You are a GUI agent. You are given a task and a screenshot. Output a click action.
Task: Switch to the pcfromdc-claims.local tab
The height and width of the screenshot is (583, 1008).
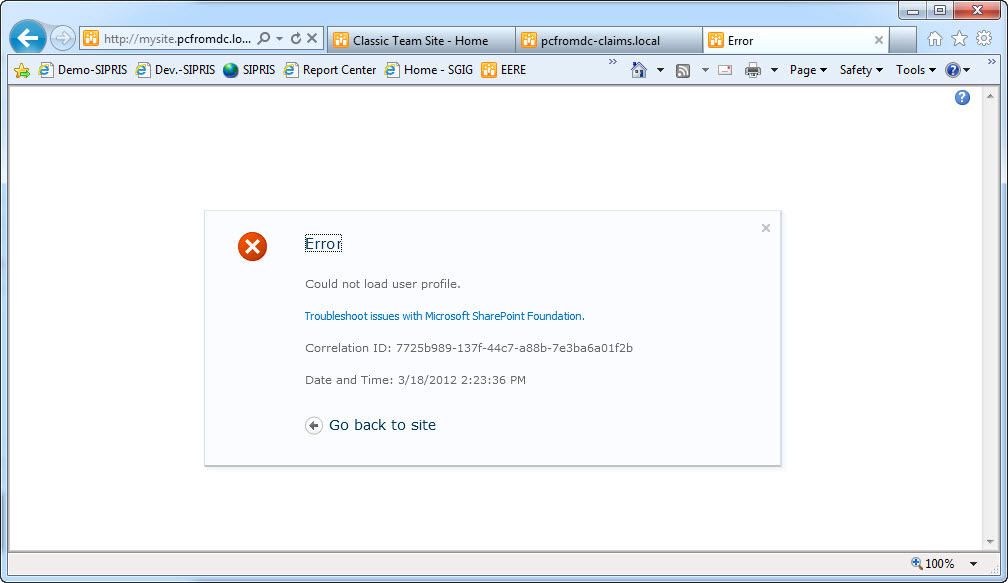point(600,39)
